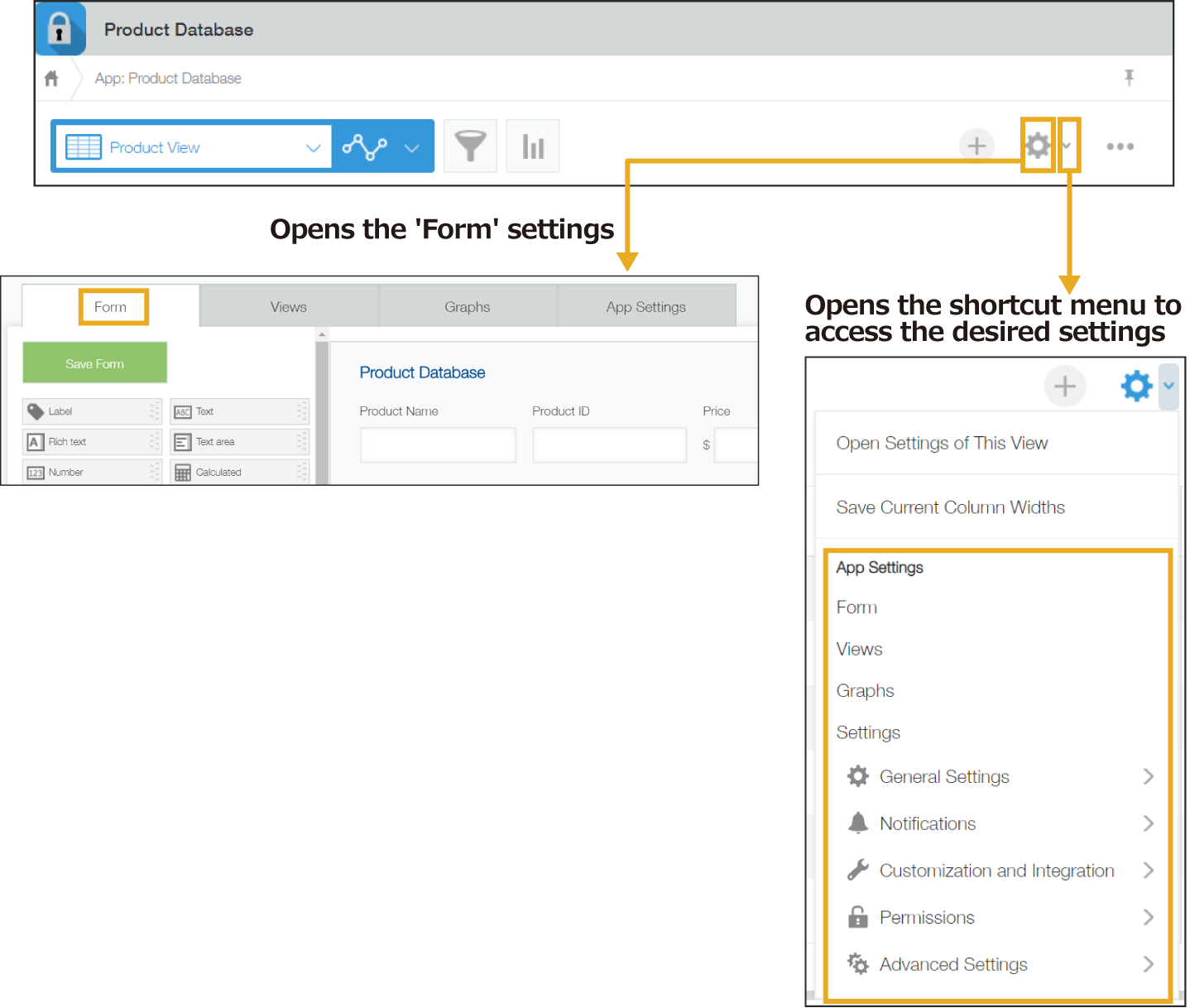This screenshot has height=1008, width=1190.
Task: Click the pin icon at top right
Action: [x=1129, y=78]
